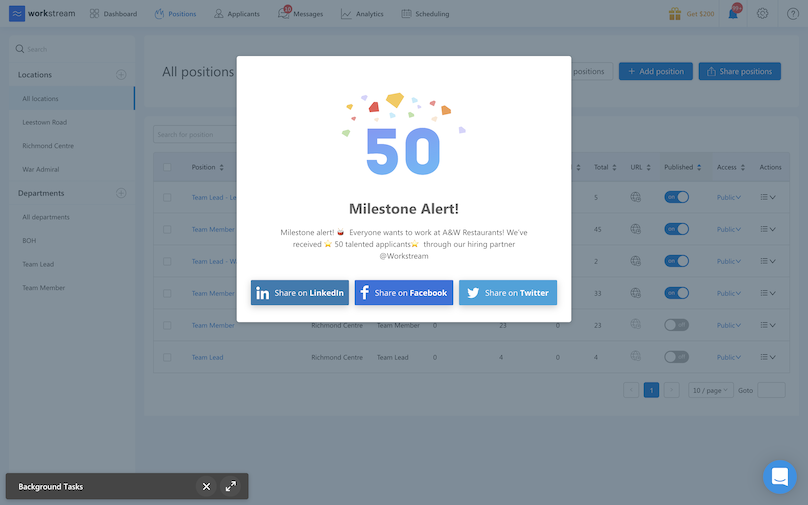Toggle published switch for first position row

[x=676, y=197]
